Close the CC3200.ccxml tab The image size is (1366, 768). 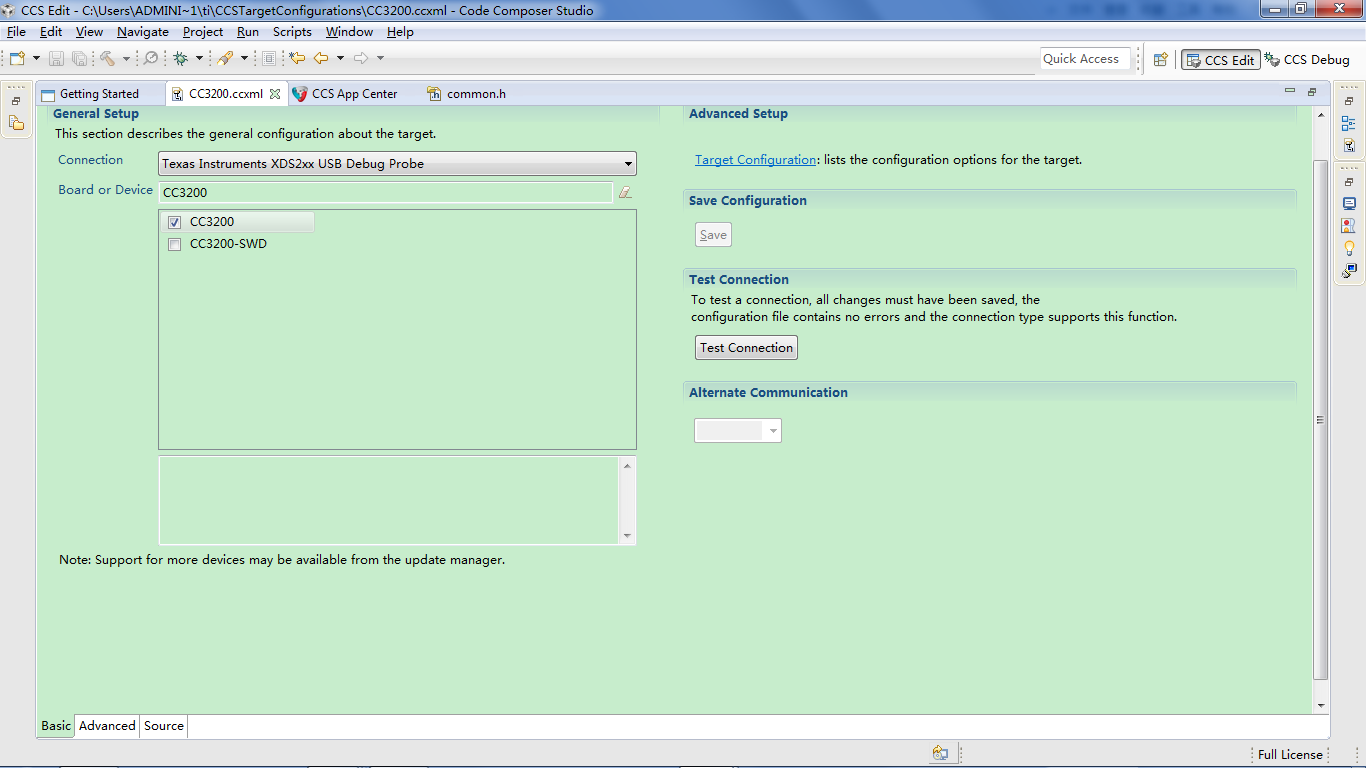[x=276, y=94]
